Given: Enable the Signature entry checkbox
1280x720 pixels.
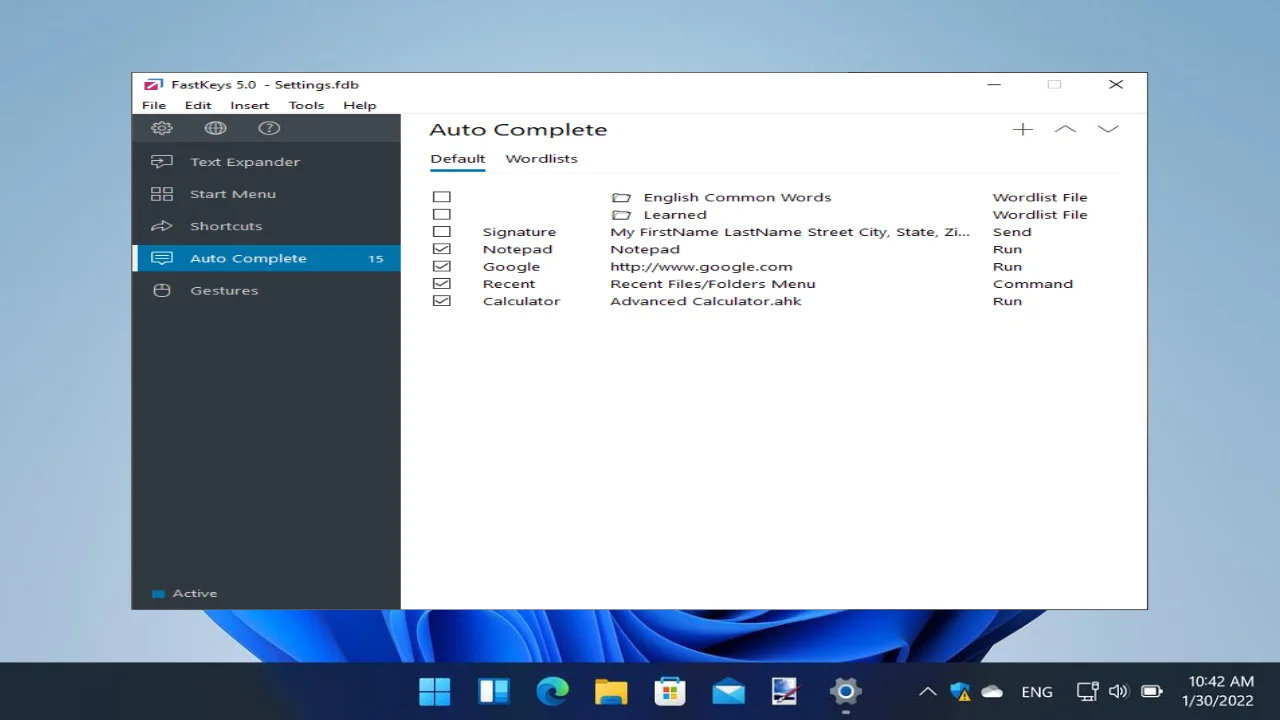Looking at the screenshot, I should tap(442, 232).
